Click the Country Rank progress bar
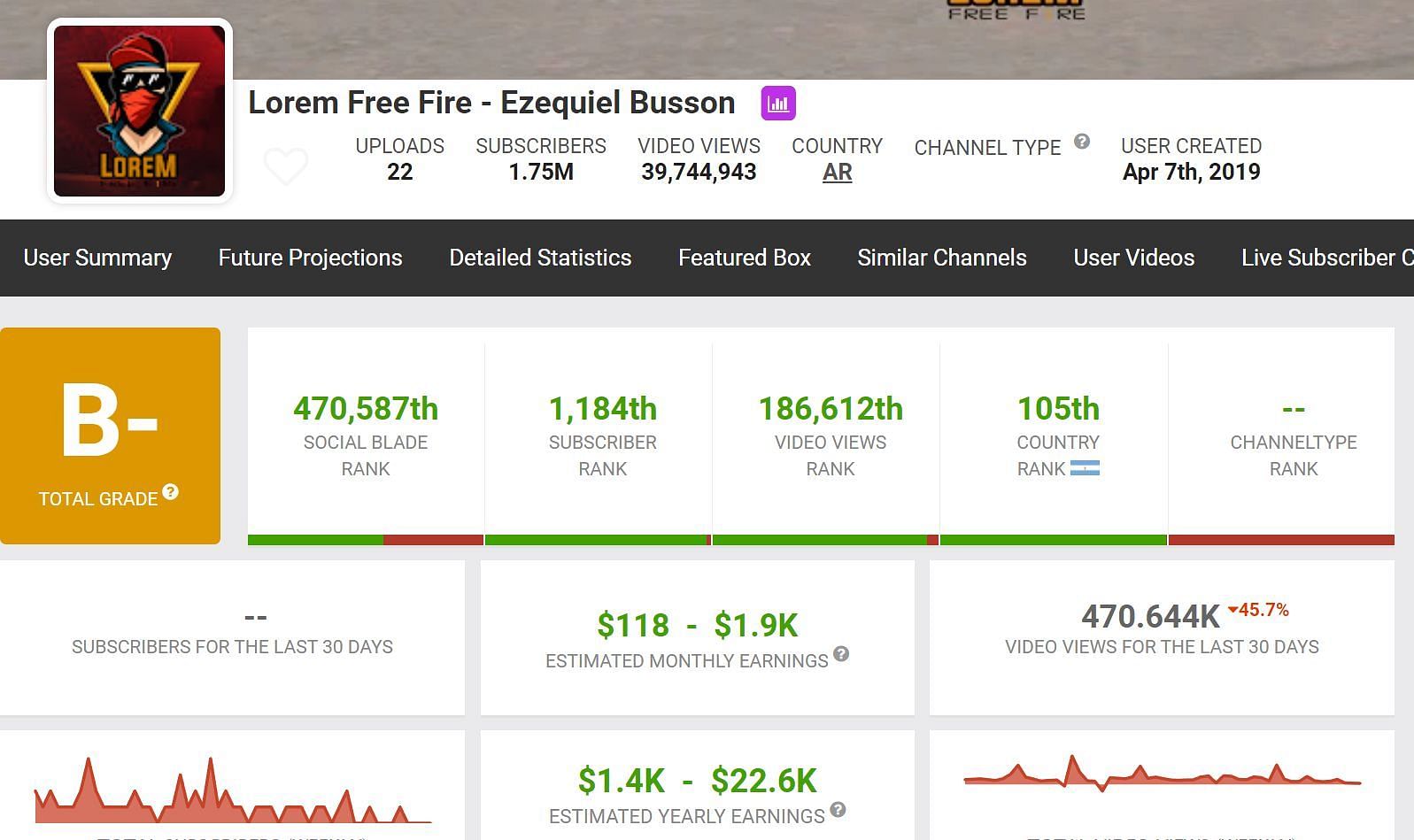 point(1054,540)
